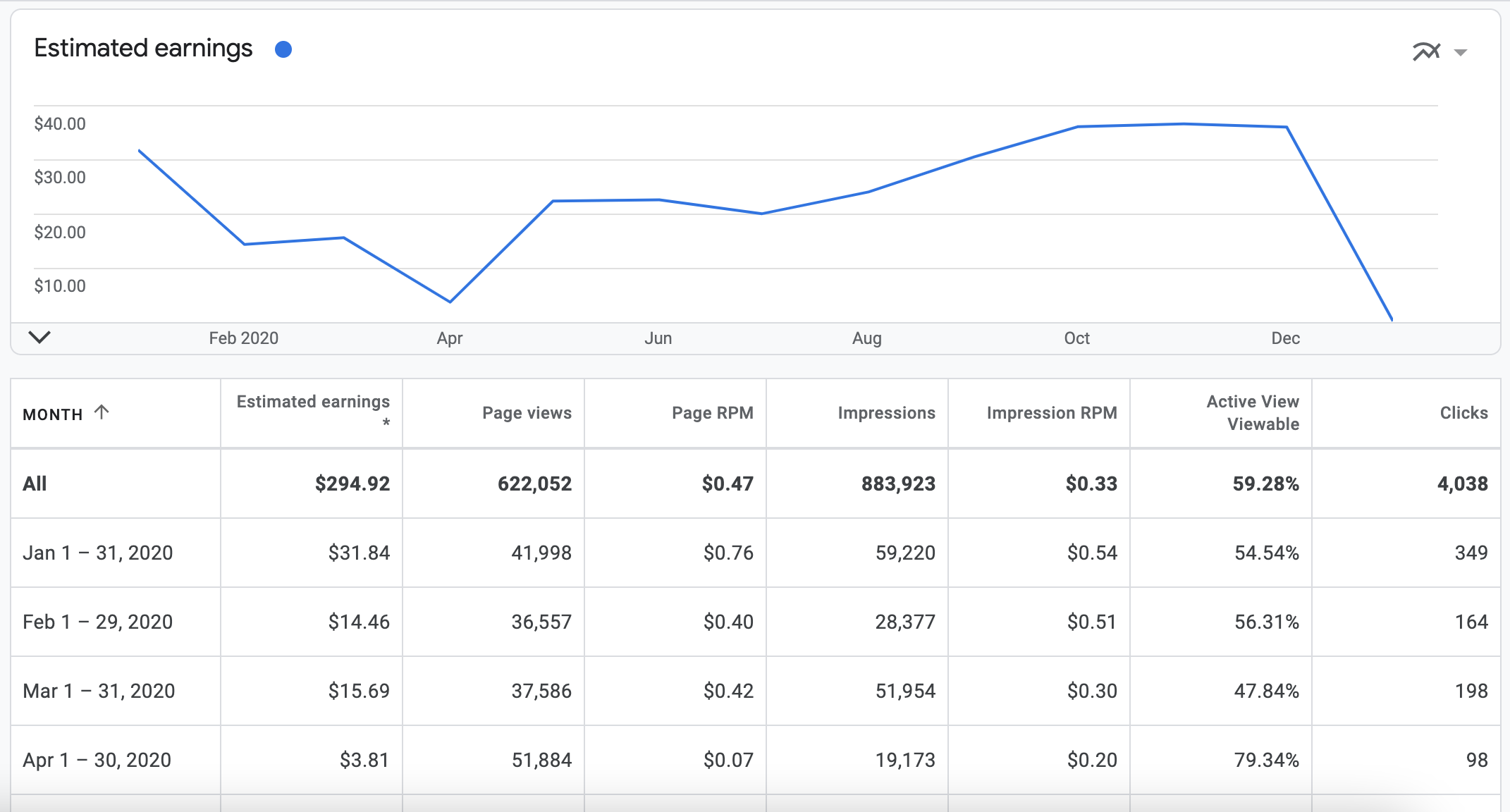Select the Mar 1 – 31, 2020 row
The width and height of the screenshot is (1510, 812).
pos(99,691)
